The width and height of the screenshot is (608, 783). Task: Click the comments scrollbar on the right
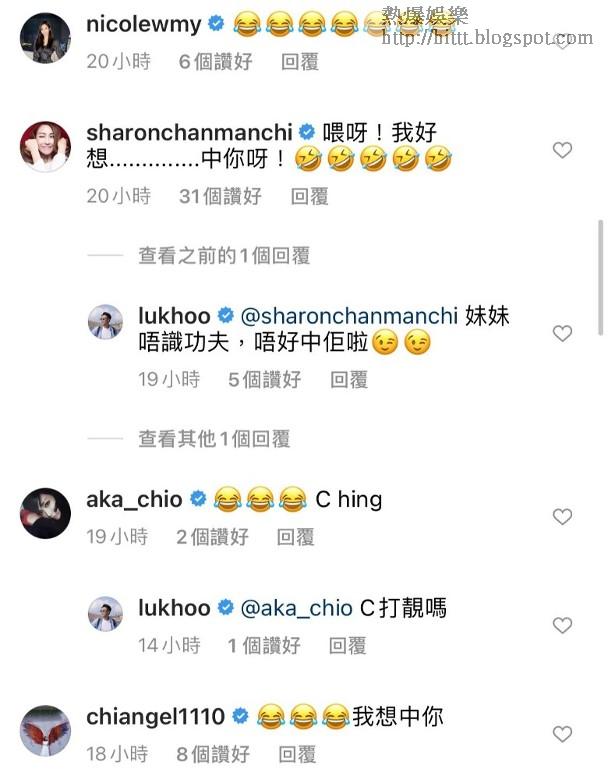coord(601,277)
